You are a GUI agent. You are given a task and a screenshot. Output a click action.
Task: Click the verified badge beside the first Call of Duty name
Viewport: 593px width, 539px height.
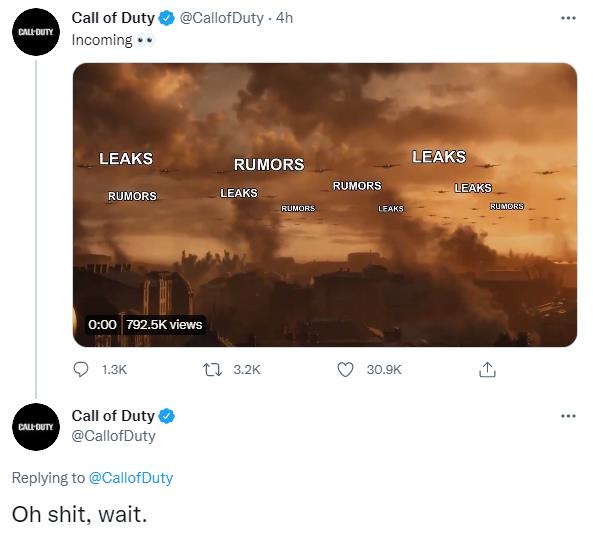pos(166,18)
